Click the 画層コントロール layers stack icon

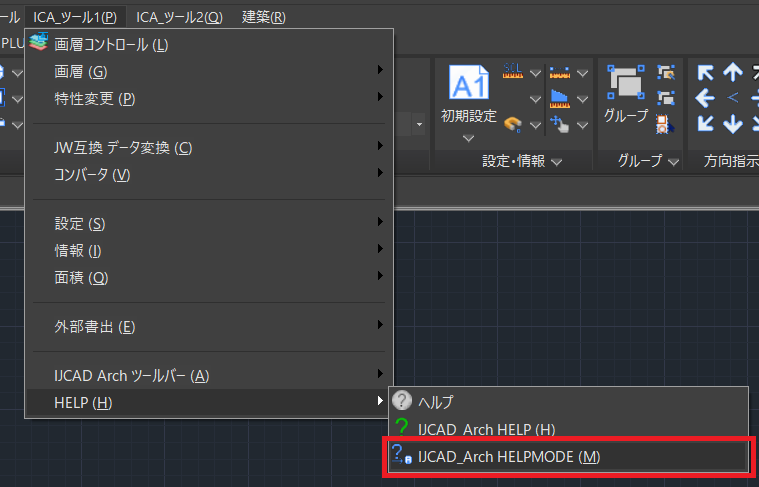(39, 42)
